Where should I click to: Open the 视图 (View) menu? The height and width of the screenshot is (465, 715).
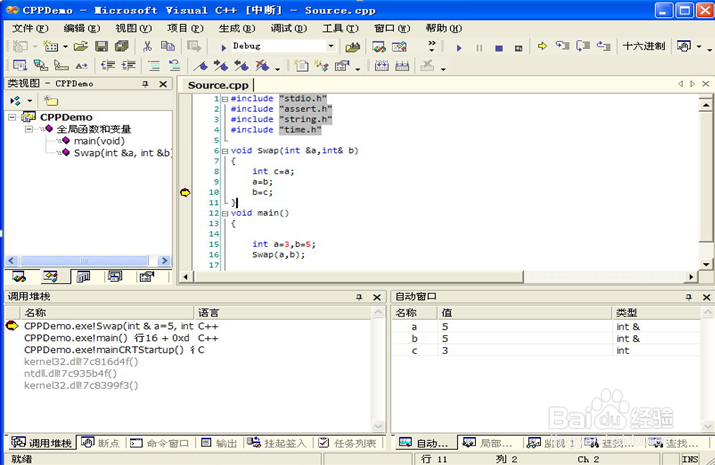[x=133, y=28]
